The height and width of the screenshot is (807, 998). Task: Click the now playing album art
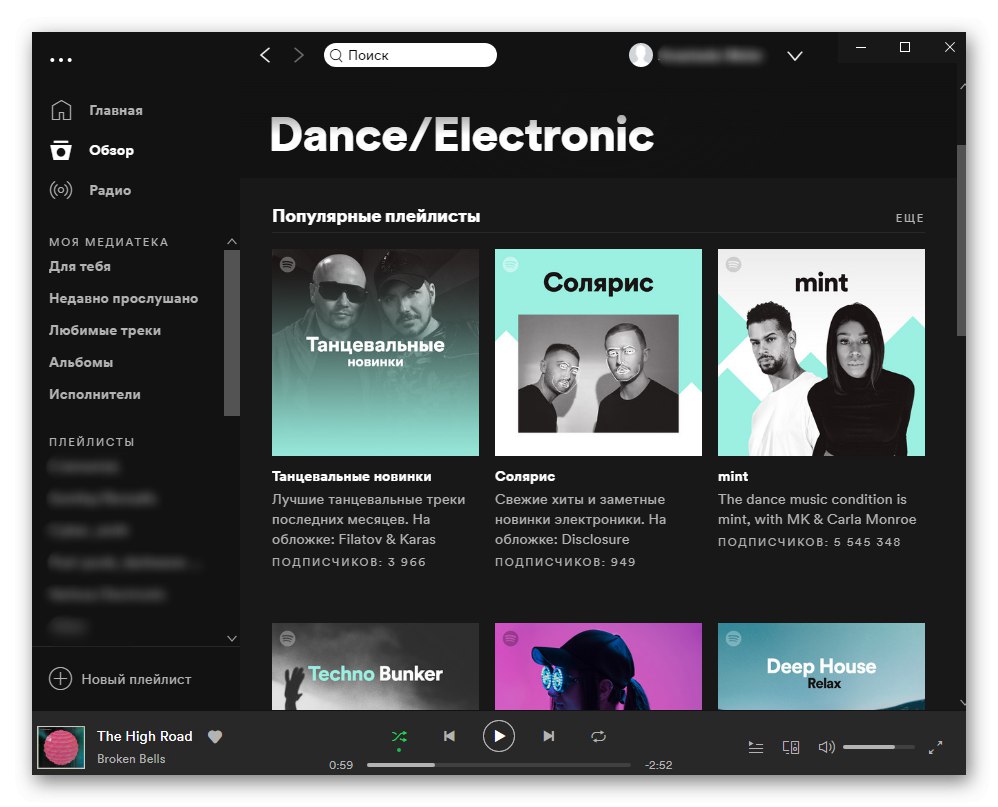tap(61, 747)
